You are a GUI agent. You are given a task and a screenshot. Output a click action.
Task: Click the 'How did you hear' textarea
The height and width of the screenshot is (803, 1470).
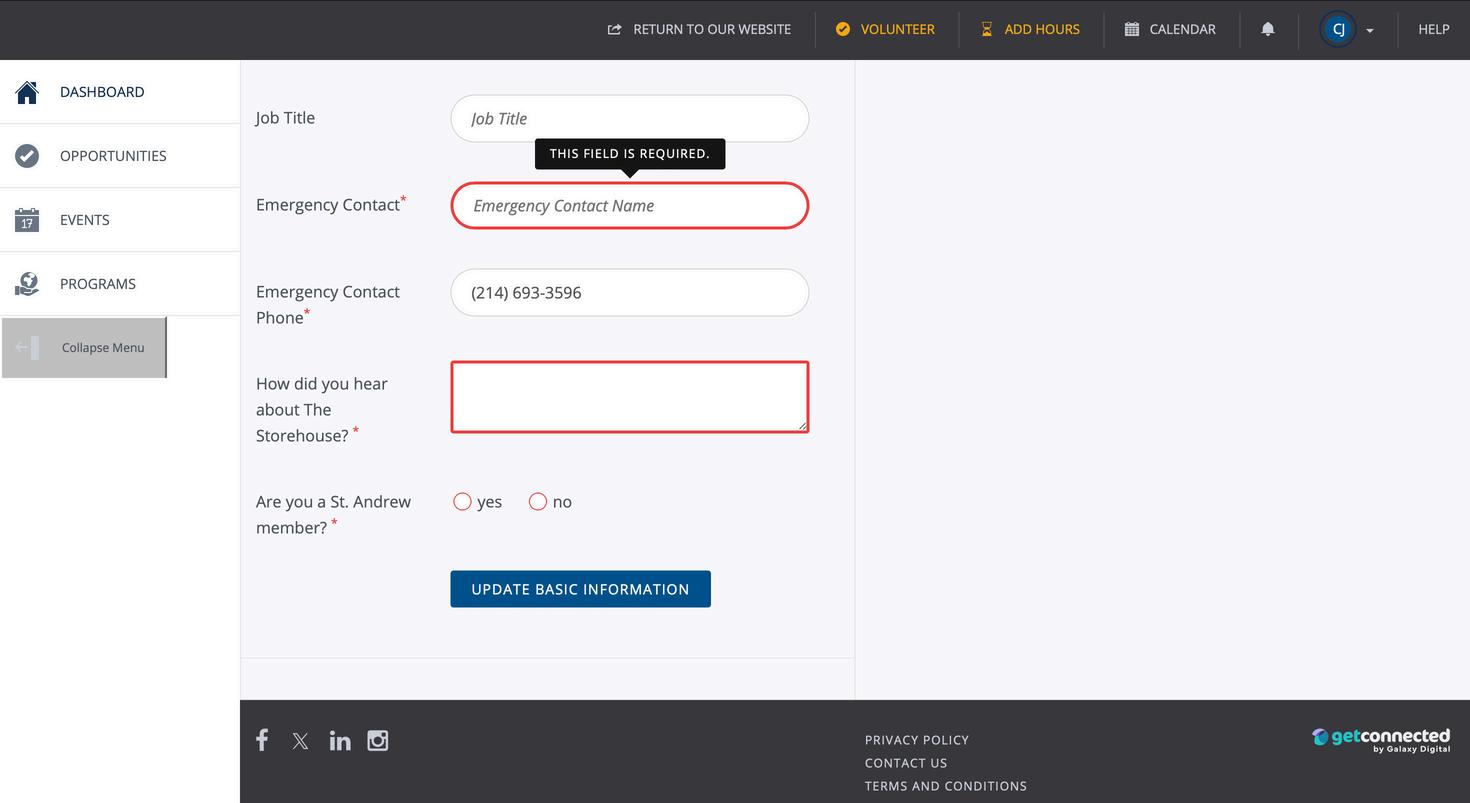(629, 397)
